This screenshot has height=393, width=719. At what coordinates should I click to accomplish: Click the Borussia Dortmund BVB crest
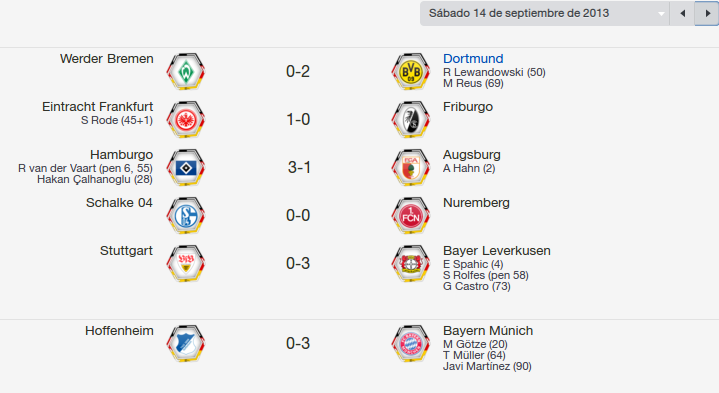(411, 72)
